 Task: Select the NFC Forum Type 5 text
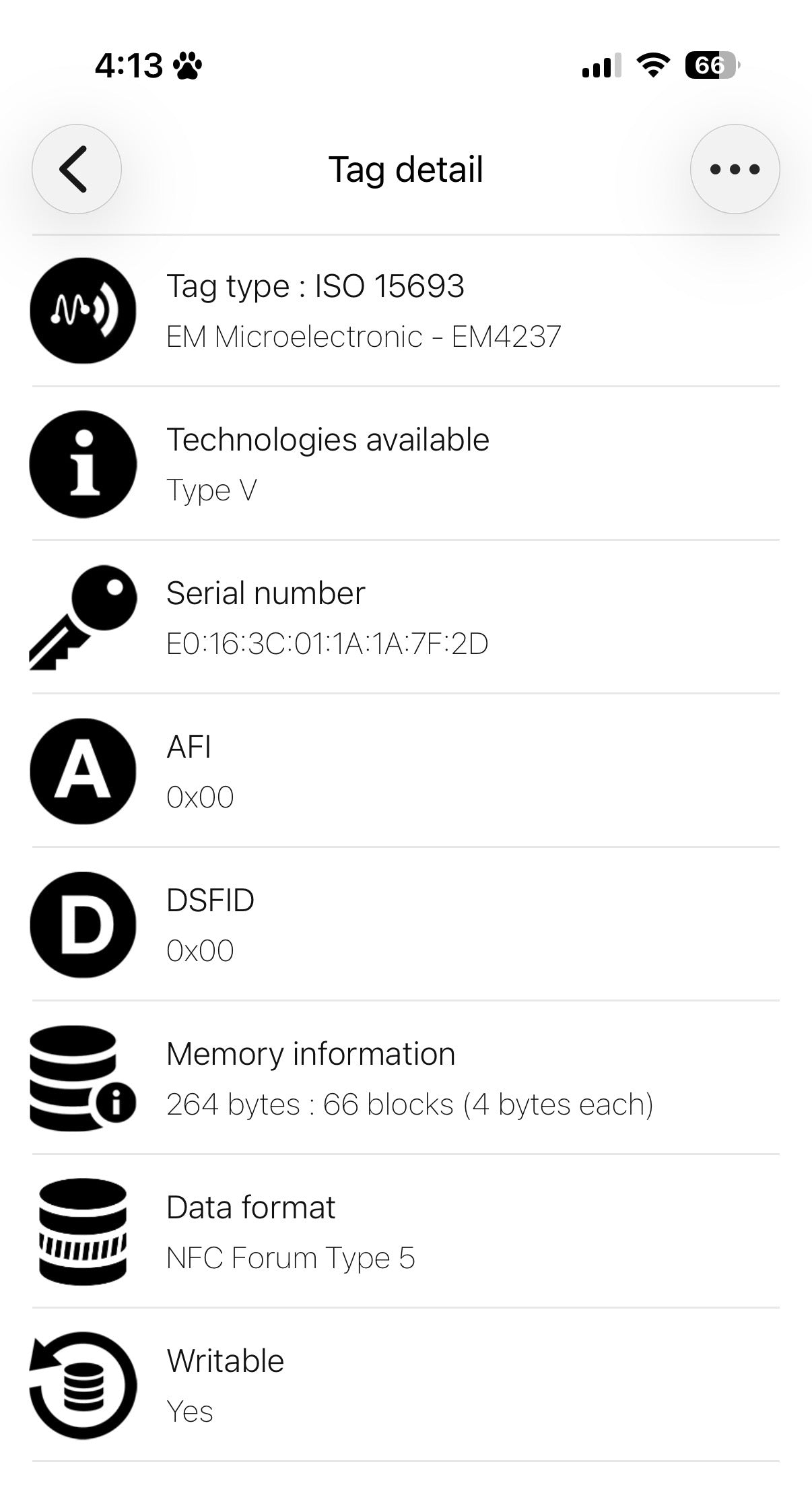(291, 1258)
